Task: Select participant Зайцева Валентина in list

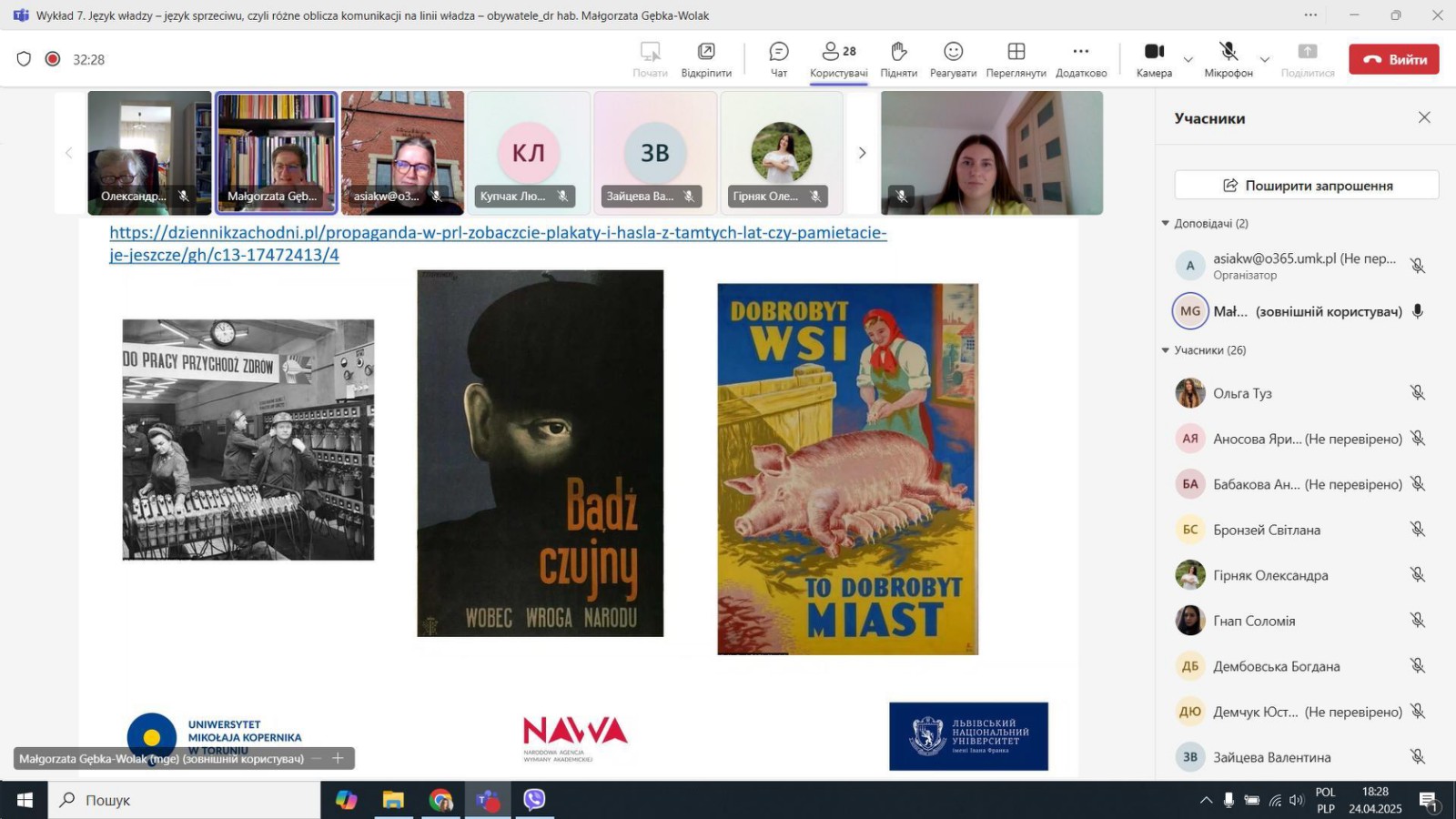Action: pos(1301,757)
